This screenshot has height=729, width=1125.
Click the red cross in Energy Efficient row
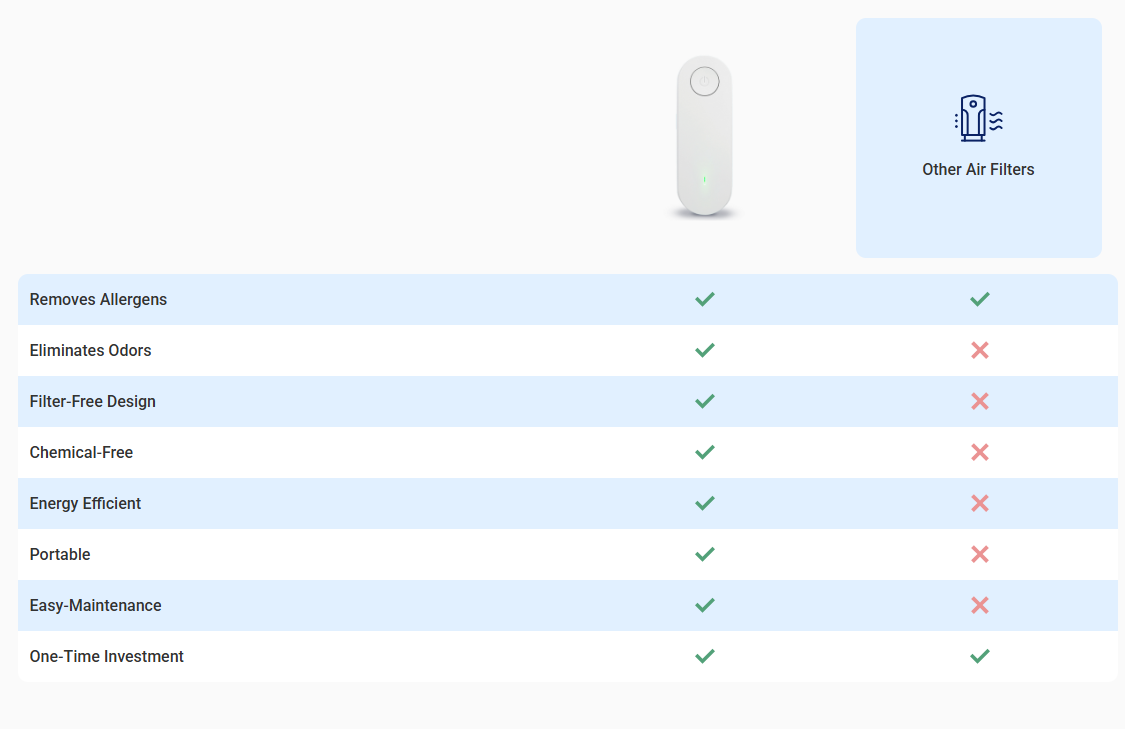pyautogui.click(x=979, y=503)
